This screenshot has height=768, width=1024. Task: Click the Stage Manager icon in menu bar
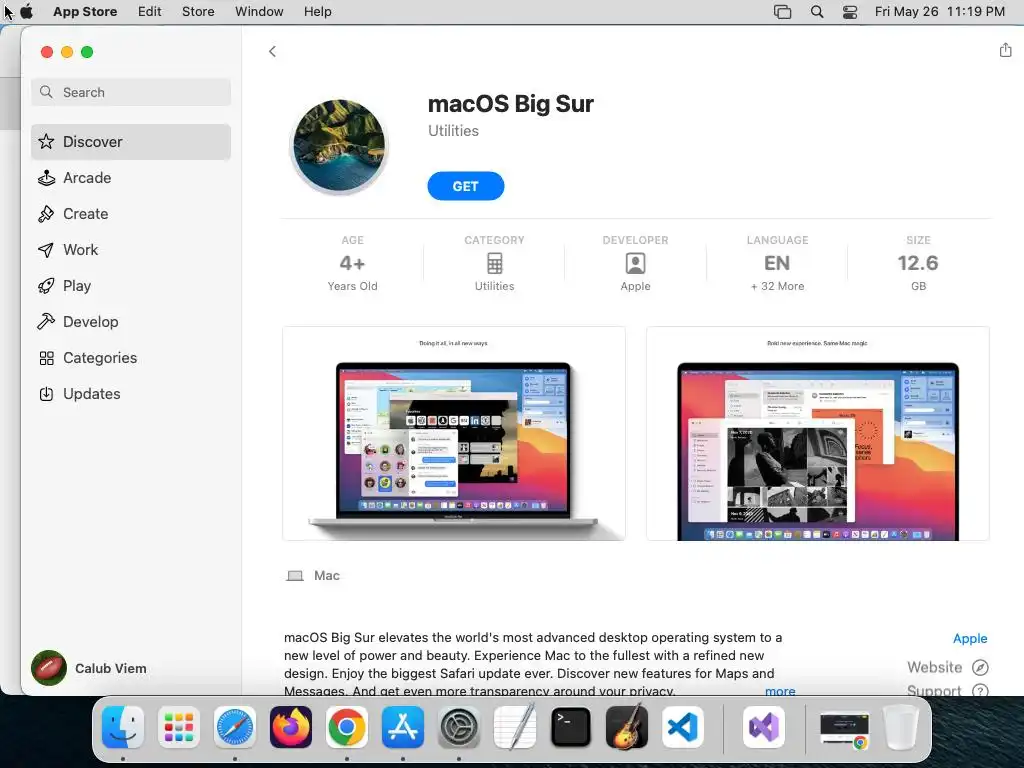pos(782,12)
